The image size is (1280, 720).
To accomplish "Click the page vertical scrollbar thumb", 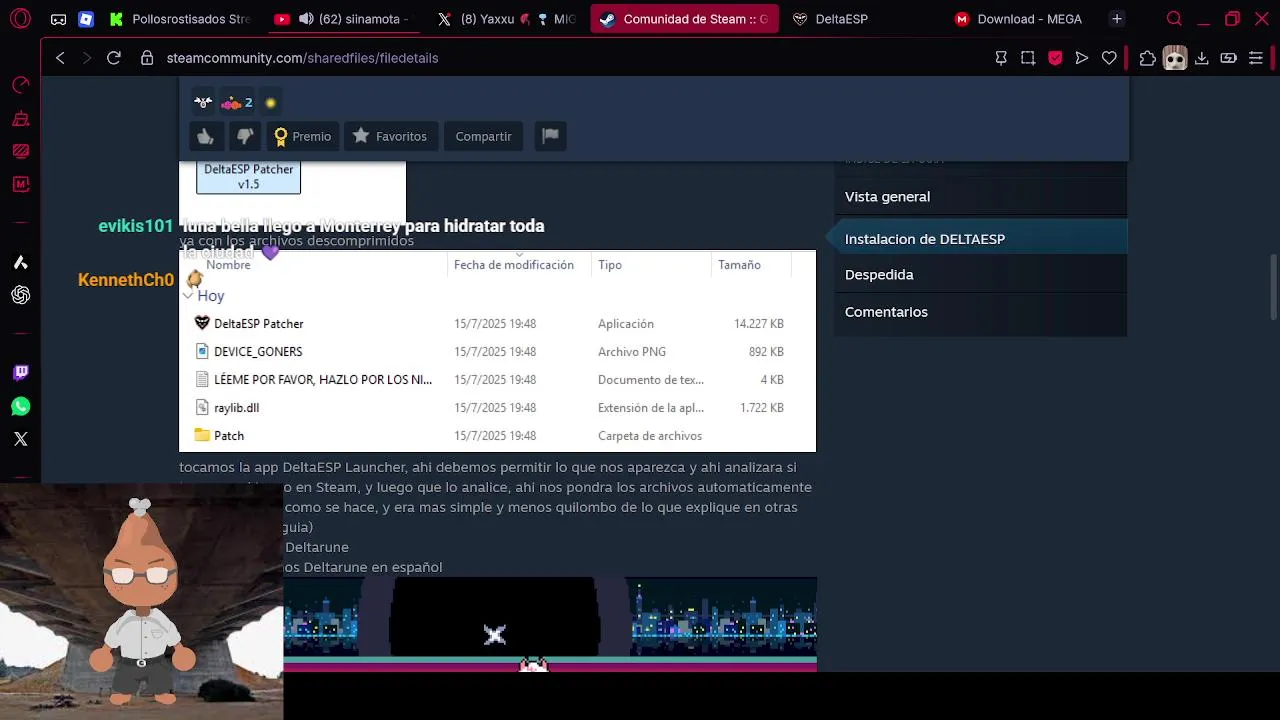I will (1273, 288).
